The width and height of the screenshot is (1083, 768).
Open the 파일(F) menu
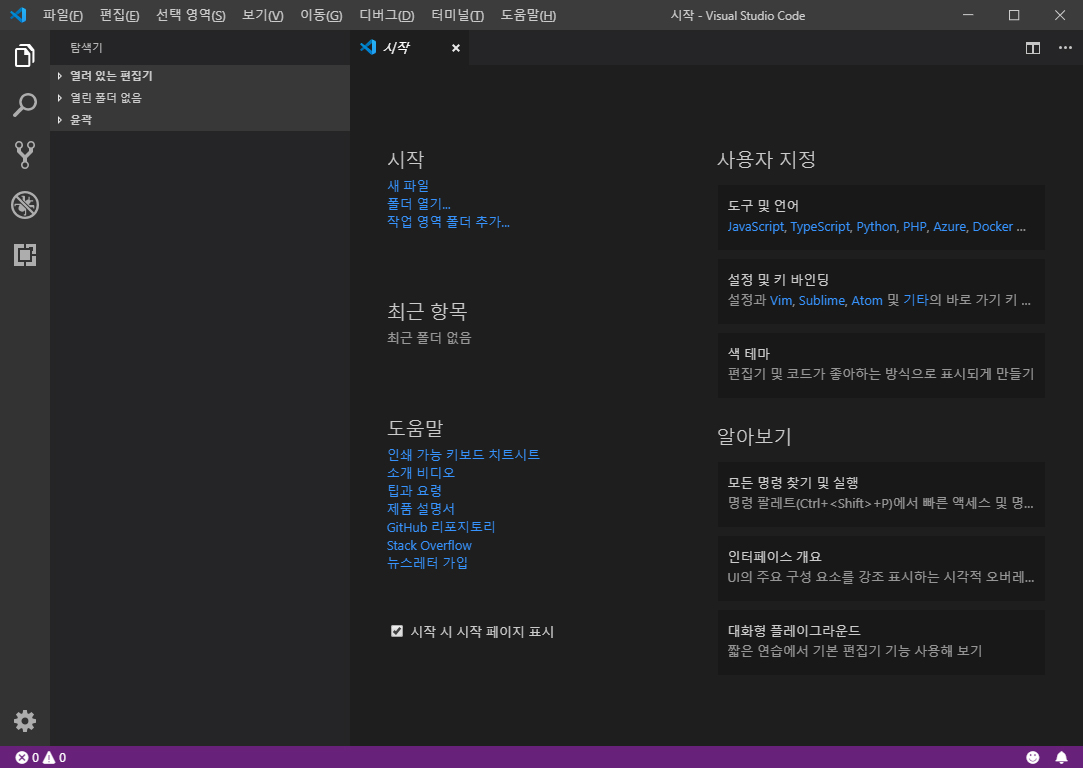(x=63, y=15)
